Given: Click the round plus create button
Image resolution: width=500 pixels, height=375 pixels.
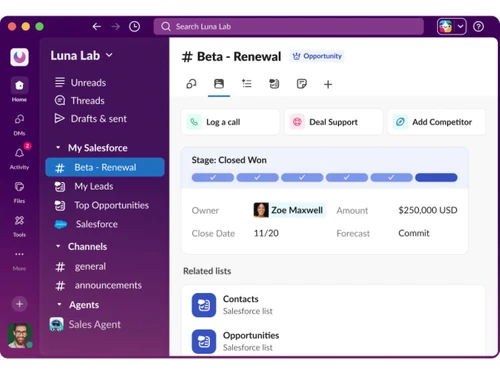Looking at the screenshot, I should pyautogui.click(x=19, y=304).
